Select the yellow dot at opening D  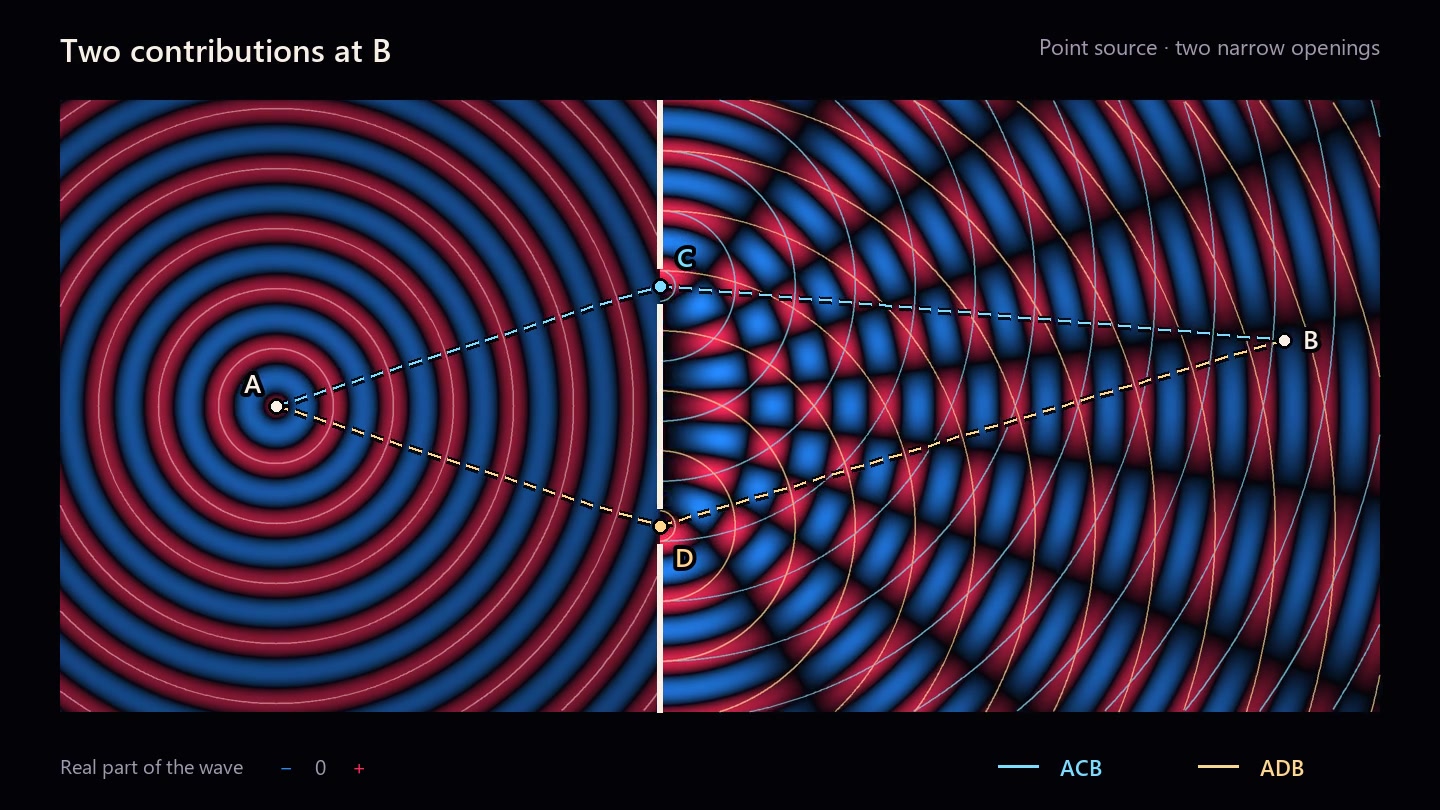[x=660, y=526]
